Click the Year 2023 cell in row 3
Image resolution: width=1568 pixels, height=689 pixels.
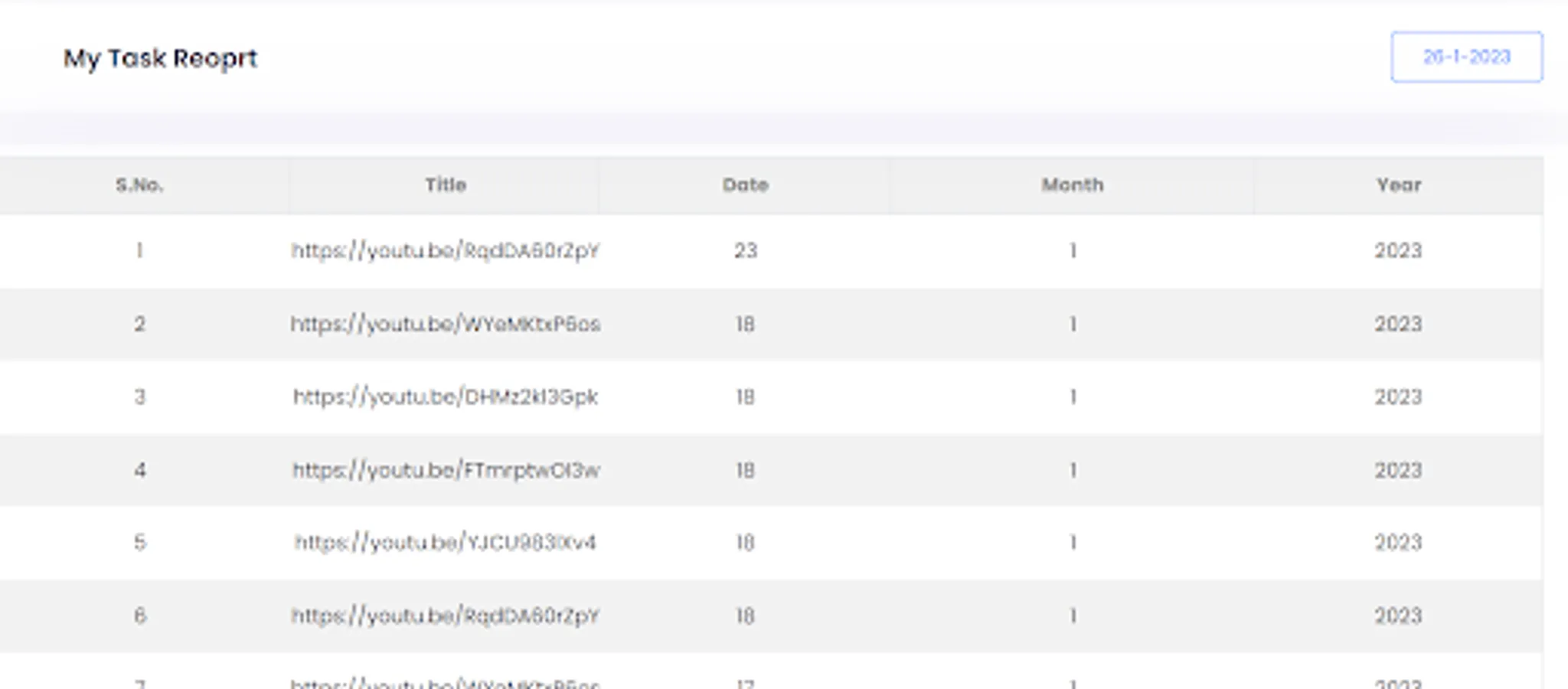click(1398, 397)
